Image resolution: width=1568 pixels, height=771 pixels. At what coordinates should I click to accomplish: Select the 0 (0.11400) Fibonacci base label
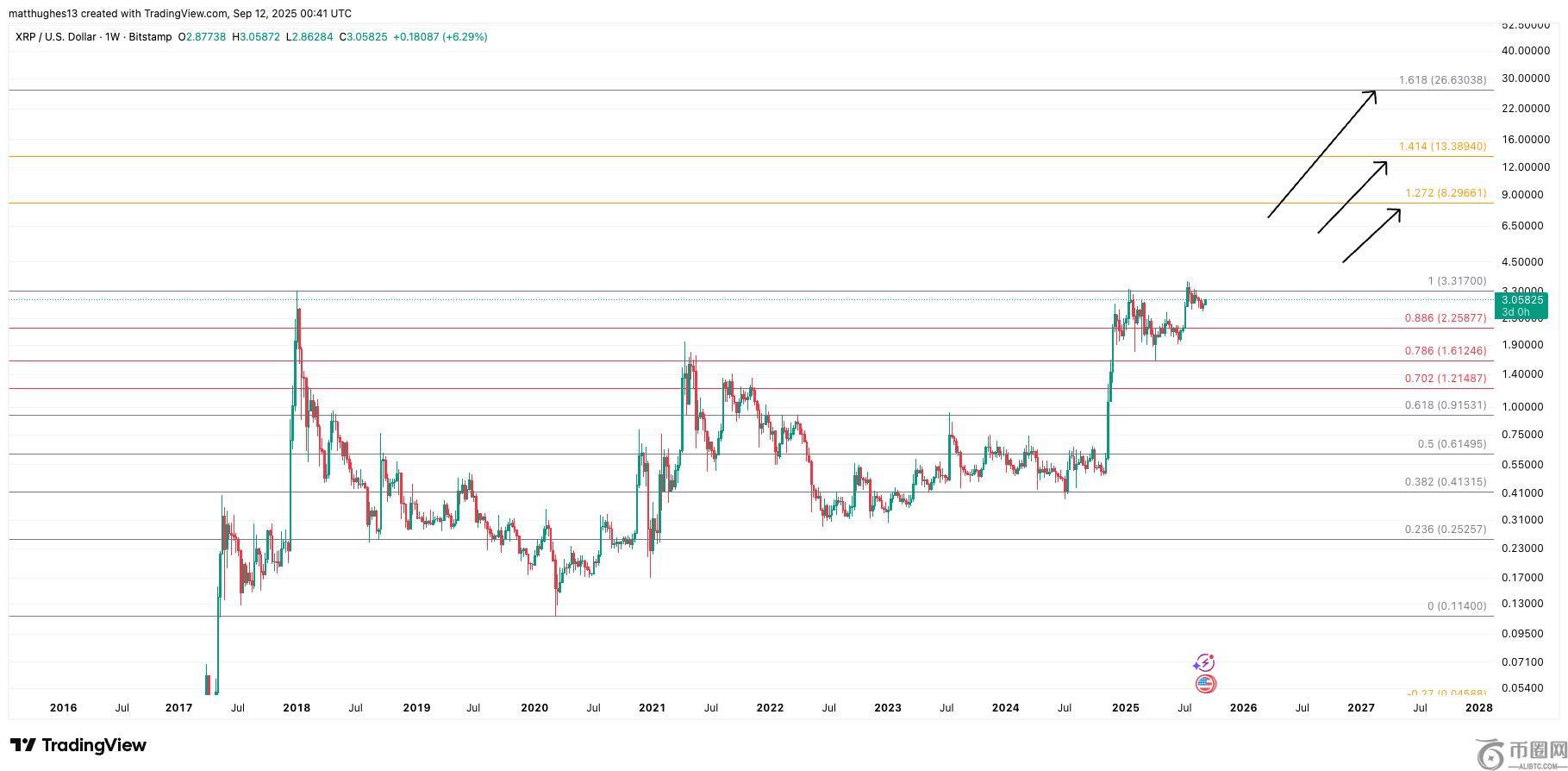[1456, 606]
